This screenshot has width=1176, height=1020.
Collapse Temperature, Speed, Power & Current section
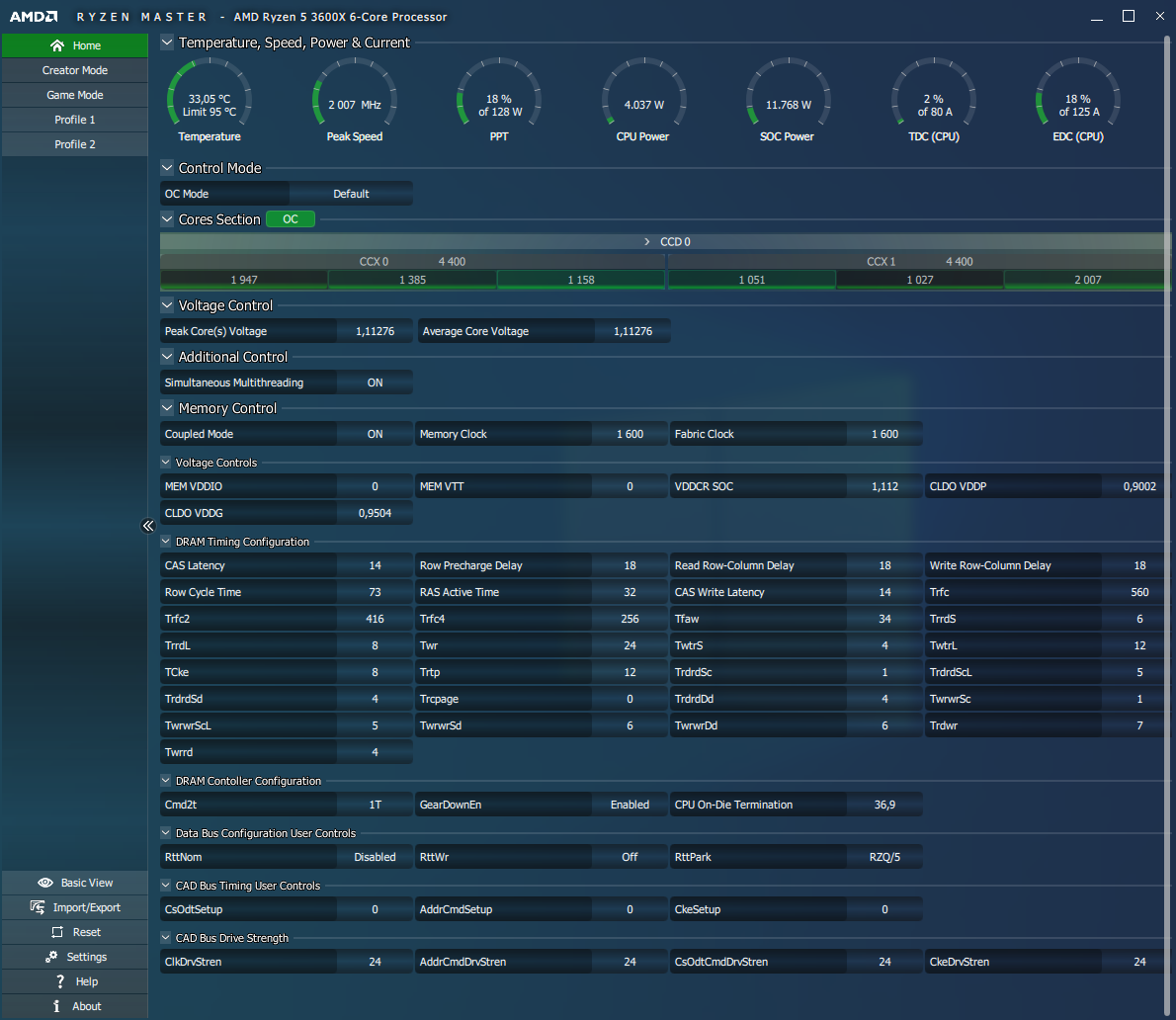[167, 42]
